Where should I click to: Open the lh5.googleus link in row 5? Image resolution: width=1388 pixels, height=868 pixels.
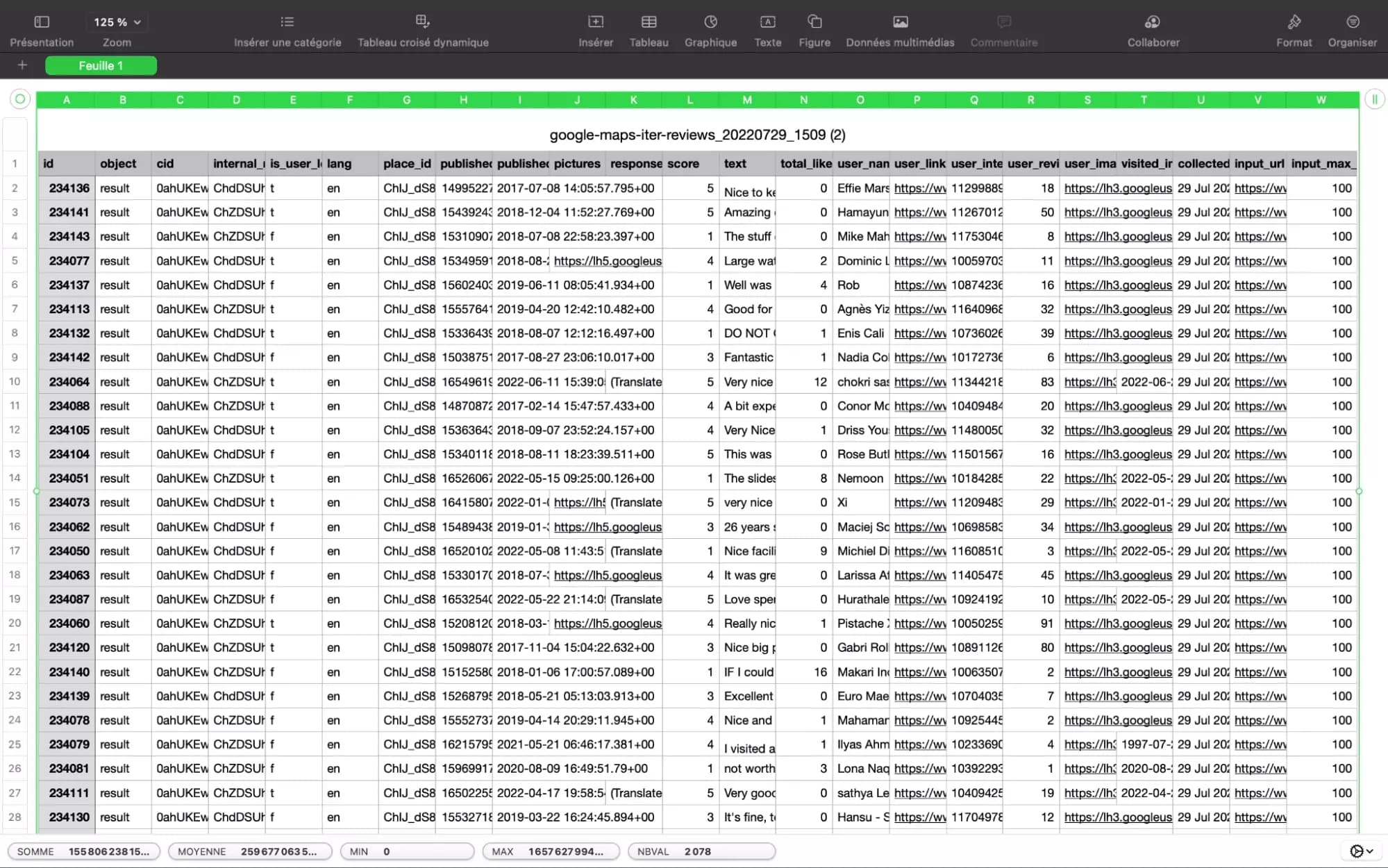608,261
